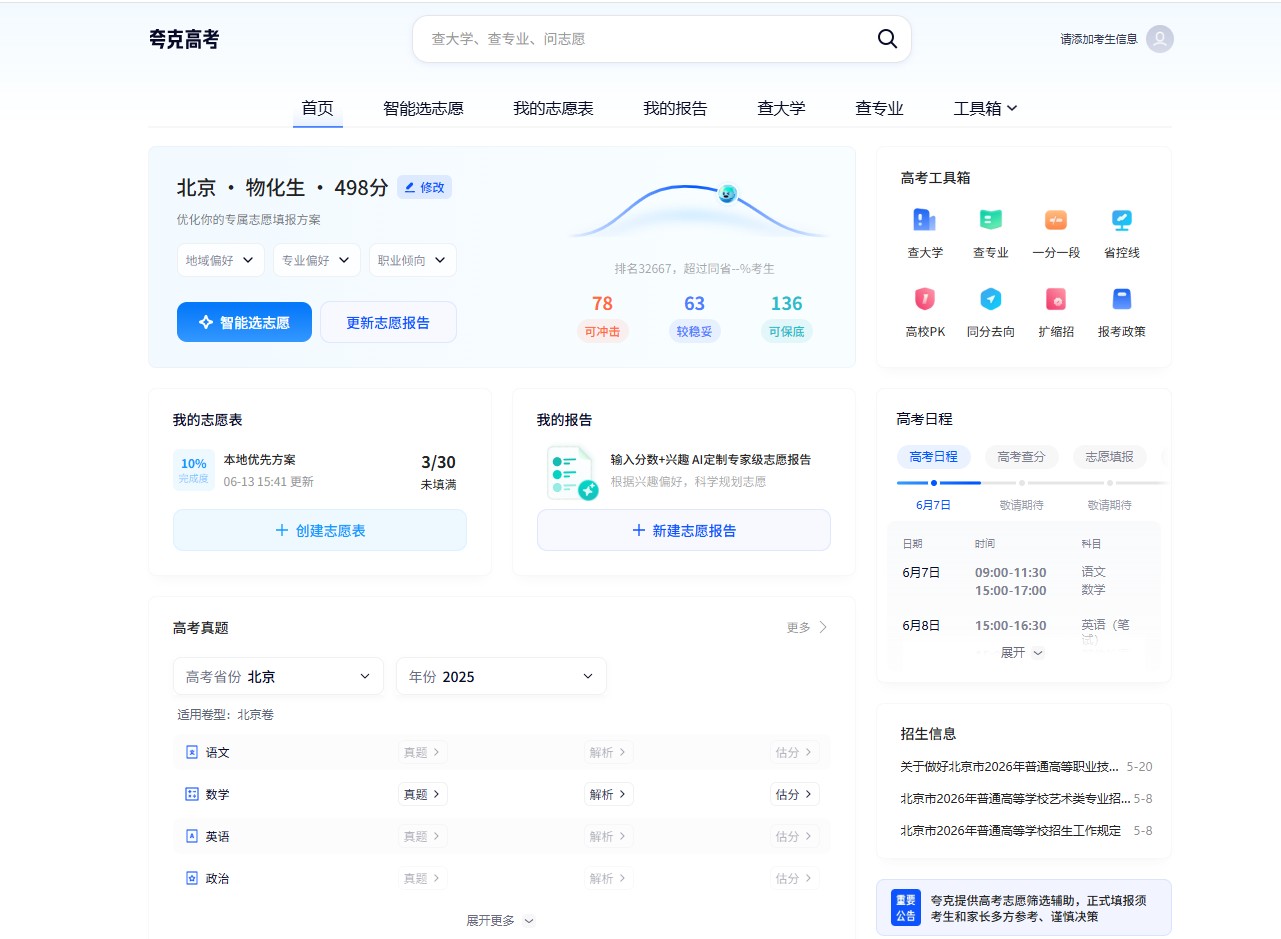The image size is (1281, 939).
Task: Open 智能选志愿 nav tab
Action: point(423,108)
